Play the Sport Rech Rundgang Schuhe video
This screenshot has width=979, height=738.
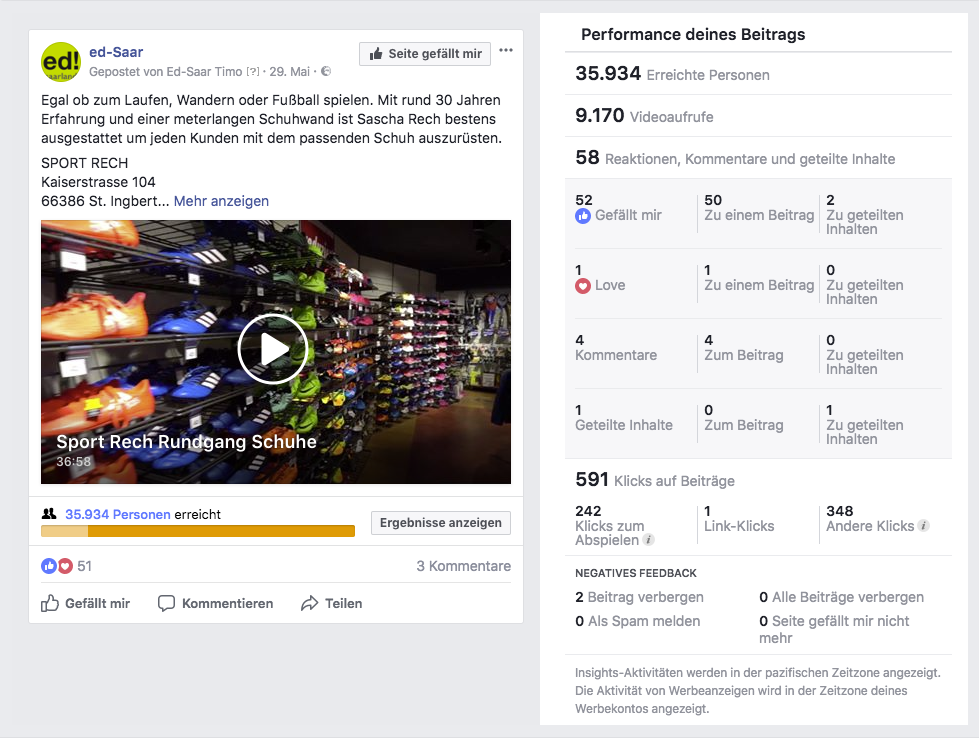coord(273,349)
